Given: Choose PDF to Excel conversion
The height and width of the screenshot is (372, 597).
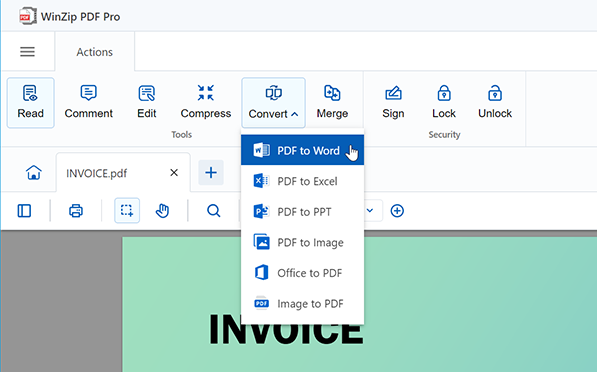Looking at the screenshot, I should click(302, 181).
